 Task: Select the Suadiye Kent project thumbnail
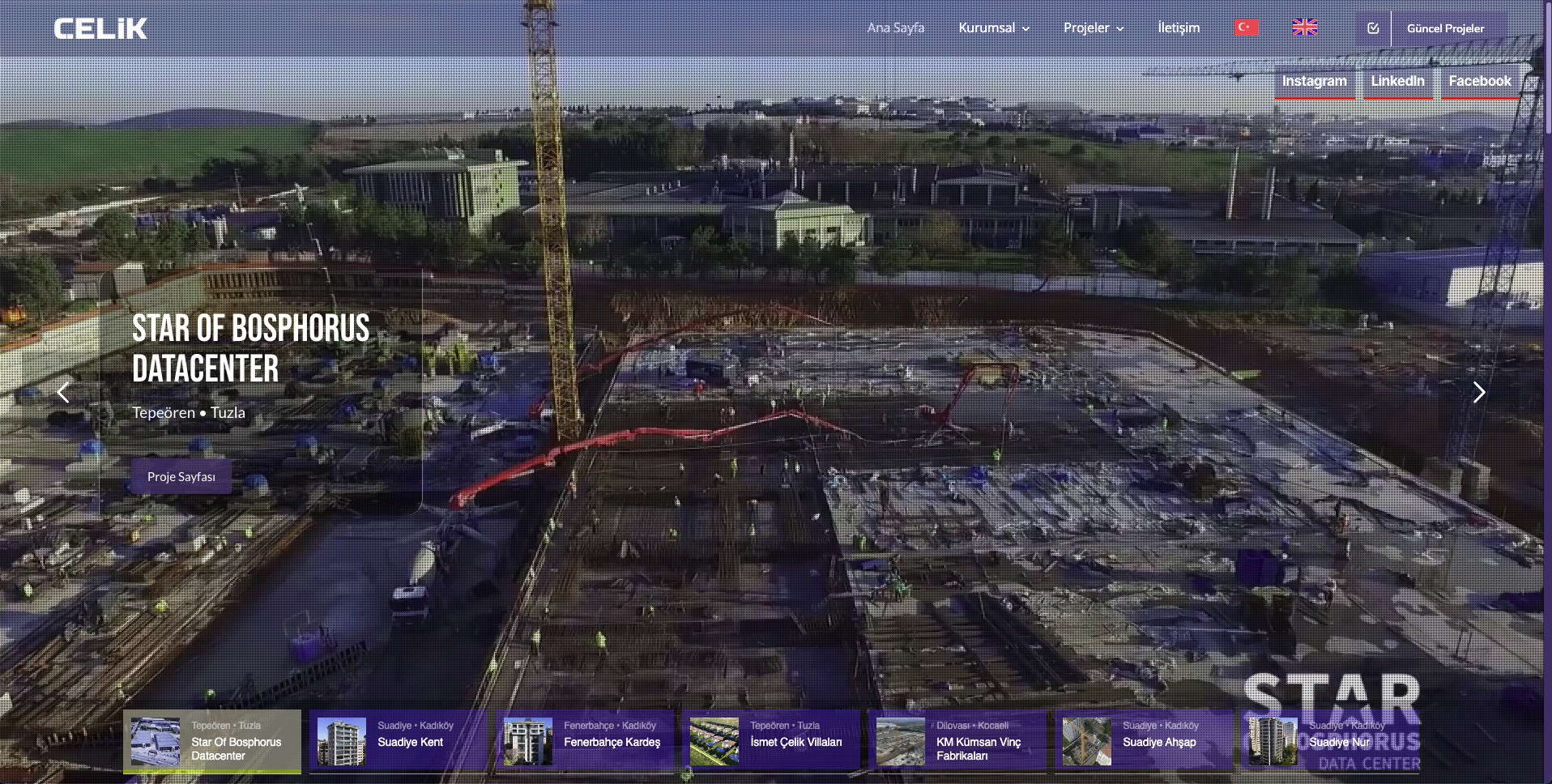tap(399, 742)
